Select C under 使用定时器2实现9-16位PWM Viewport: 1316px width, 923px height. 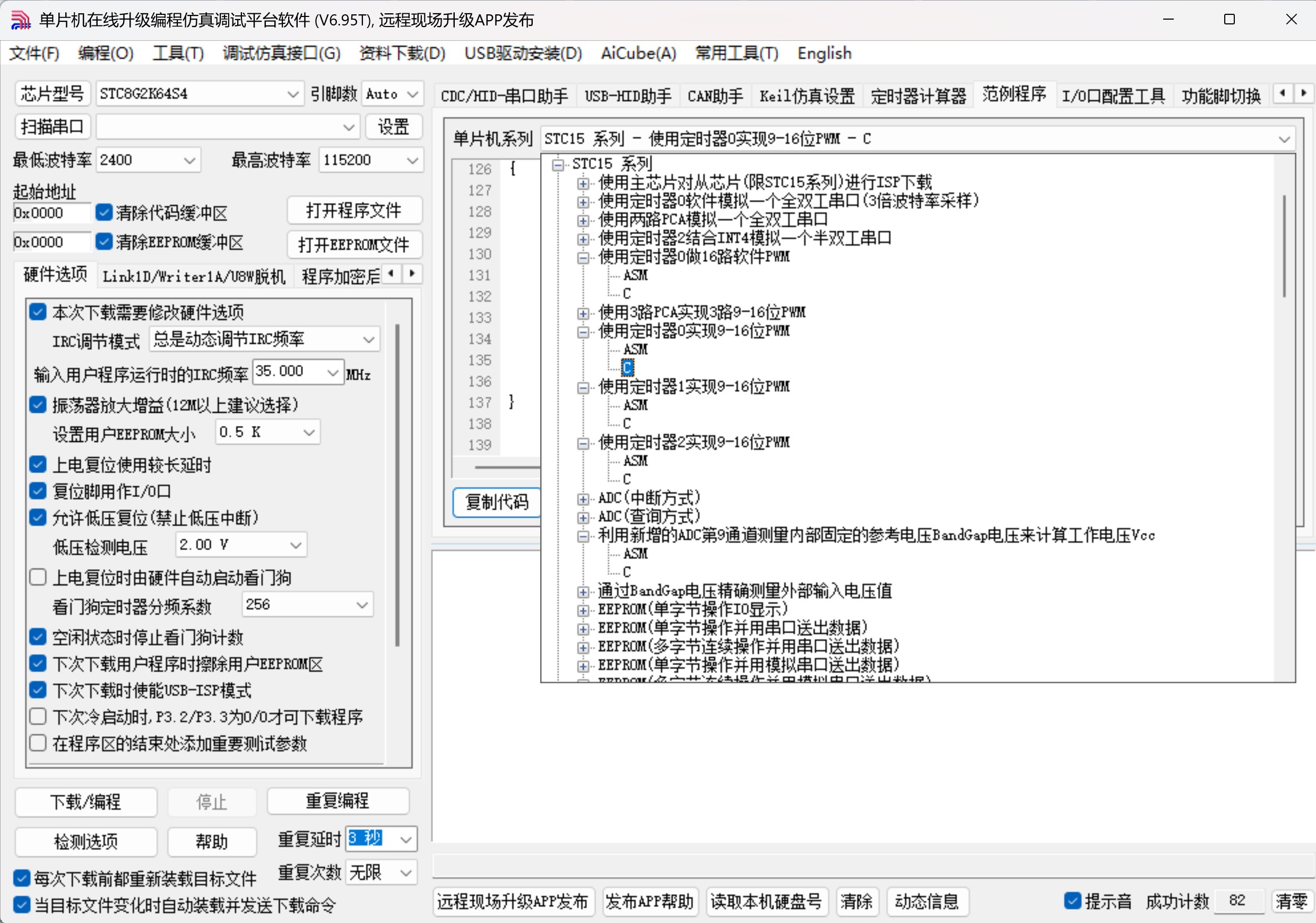click(627, 480)
